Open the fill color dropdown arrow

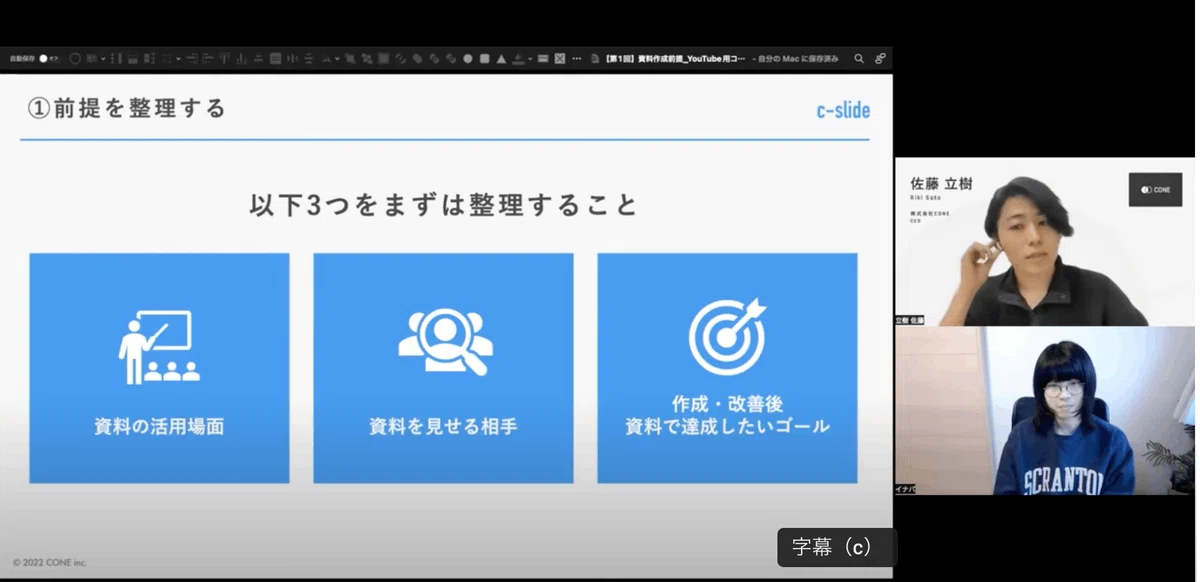click(x=529, y=59)
